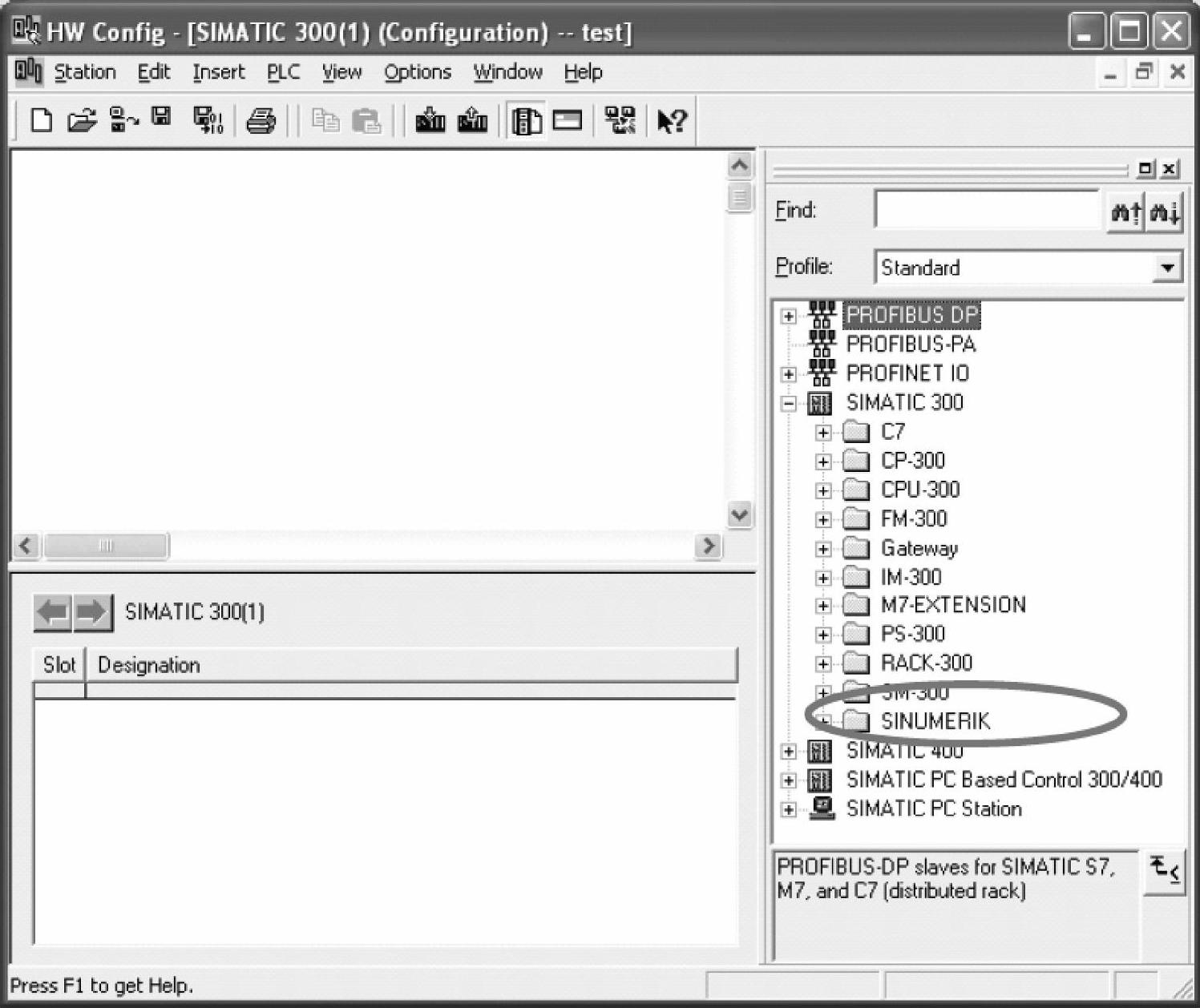Click the Slot column header
The height and width of the screenshot is (1008, 1200).
pos(59,665)
